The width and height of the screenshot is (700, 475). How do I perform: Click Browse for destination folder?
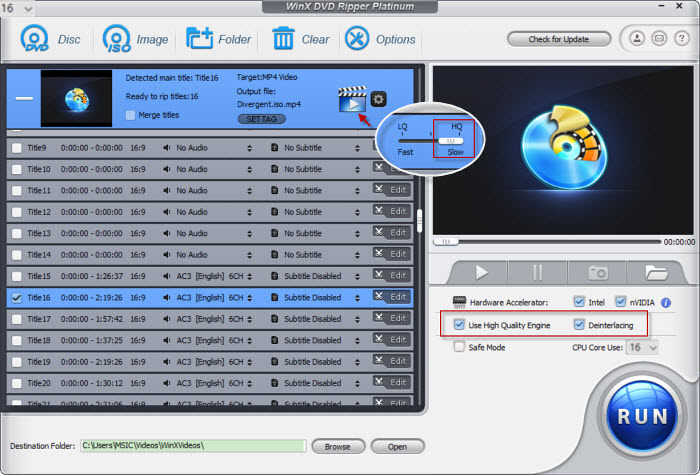pos(338,446)
